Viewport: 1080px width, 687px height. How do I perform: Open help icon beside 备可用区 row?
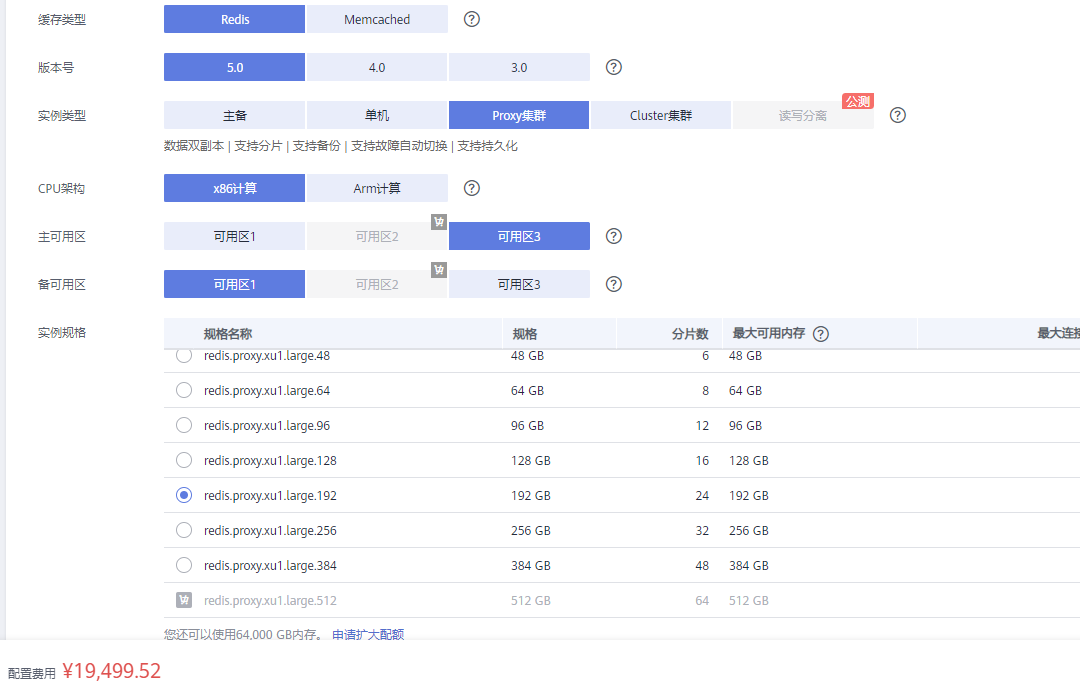[x=614, y=285]
